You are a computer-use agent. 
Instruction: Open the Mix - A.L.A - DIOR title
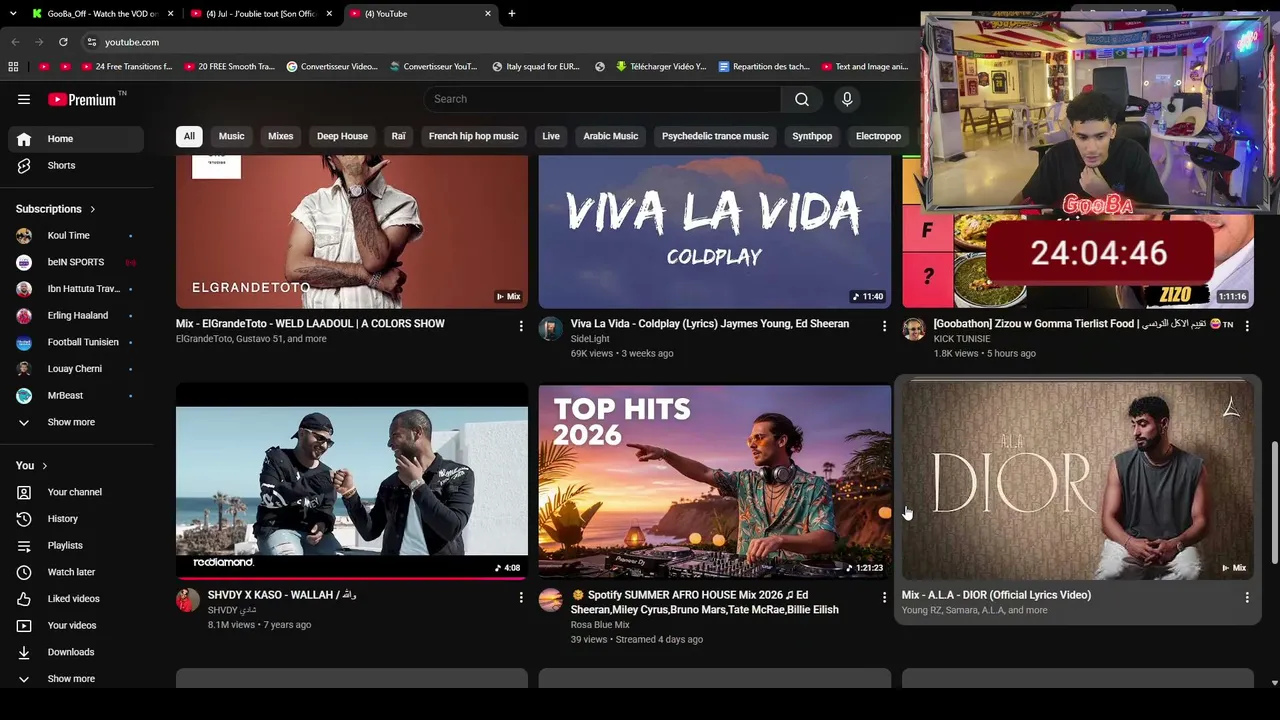click(x=996, y=595)
